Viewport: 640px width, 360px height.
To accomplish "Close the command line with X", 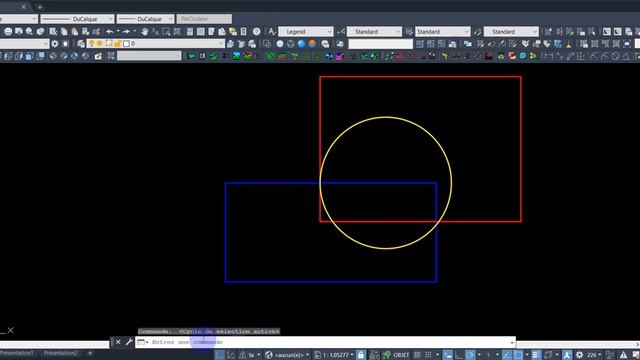I will 118,342.
